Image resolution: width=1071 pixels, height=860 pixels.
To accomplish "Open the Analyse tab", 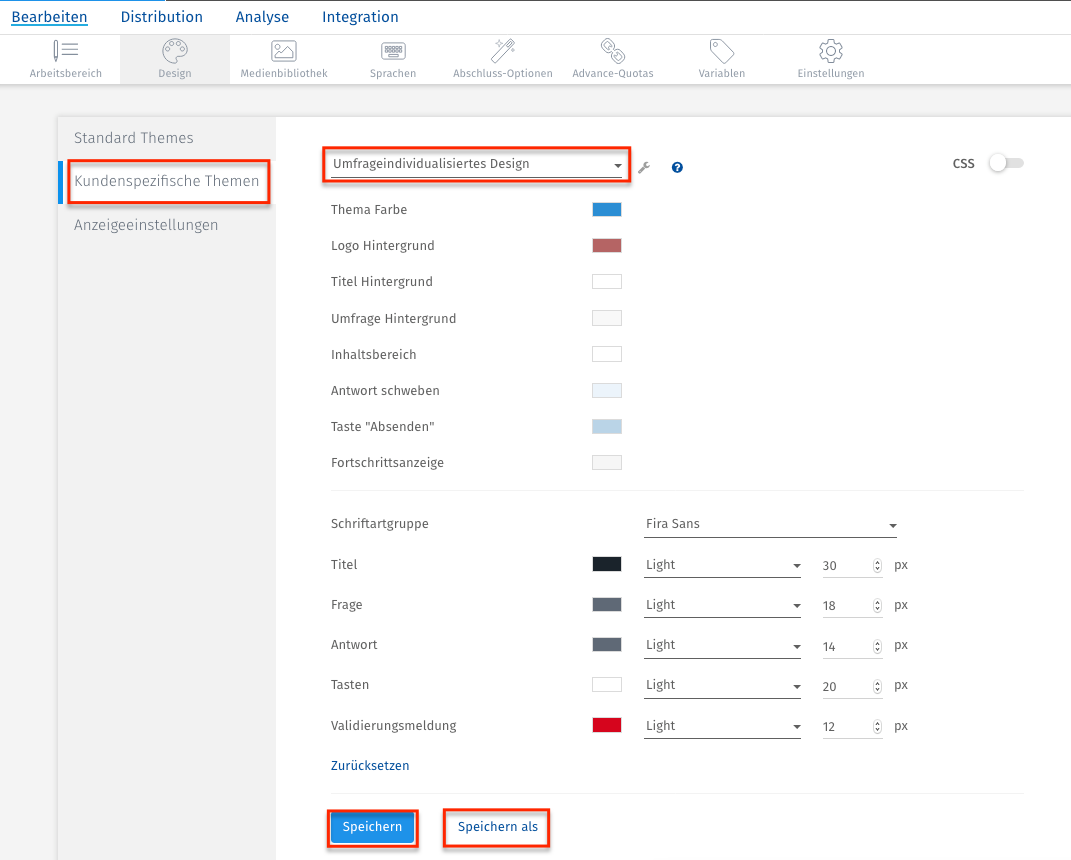I will point(262,17).
